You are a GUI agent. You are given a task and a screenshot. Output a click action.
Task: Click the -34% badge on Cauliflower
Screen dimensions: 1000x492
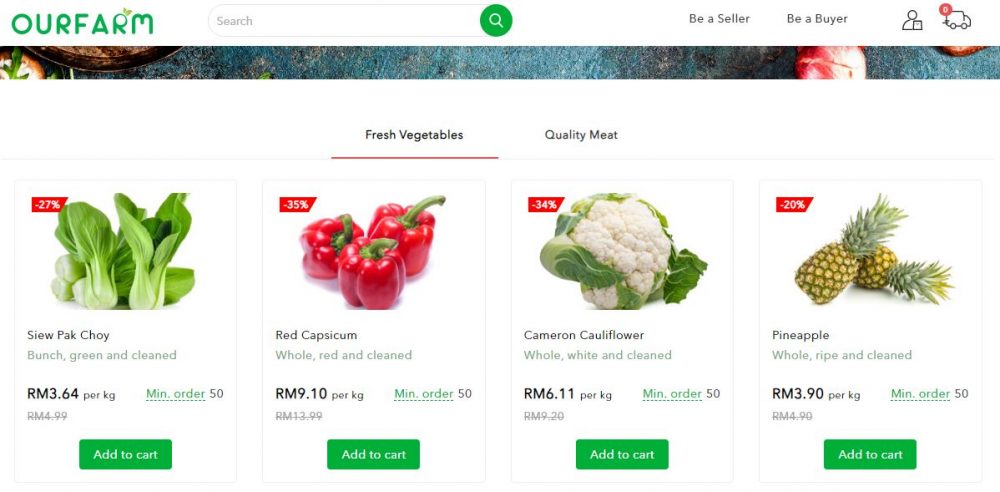pyautogui.click(x=545, y=205)
